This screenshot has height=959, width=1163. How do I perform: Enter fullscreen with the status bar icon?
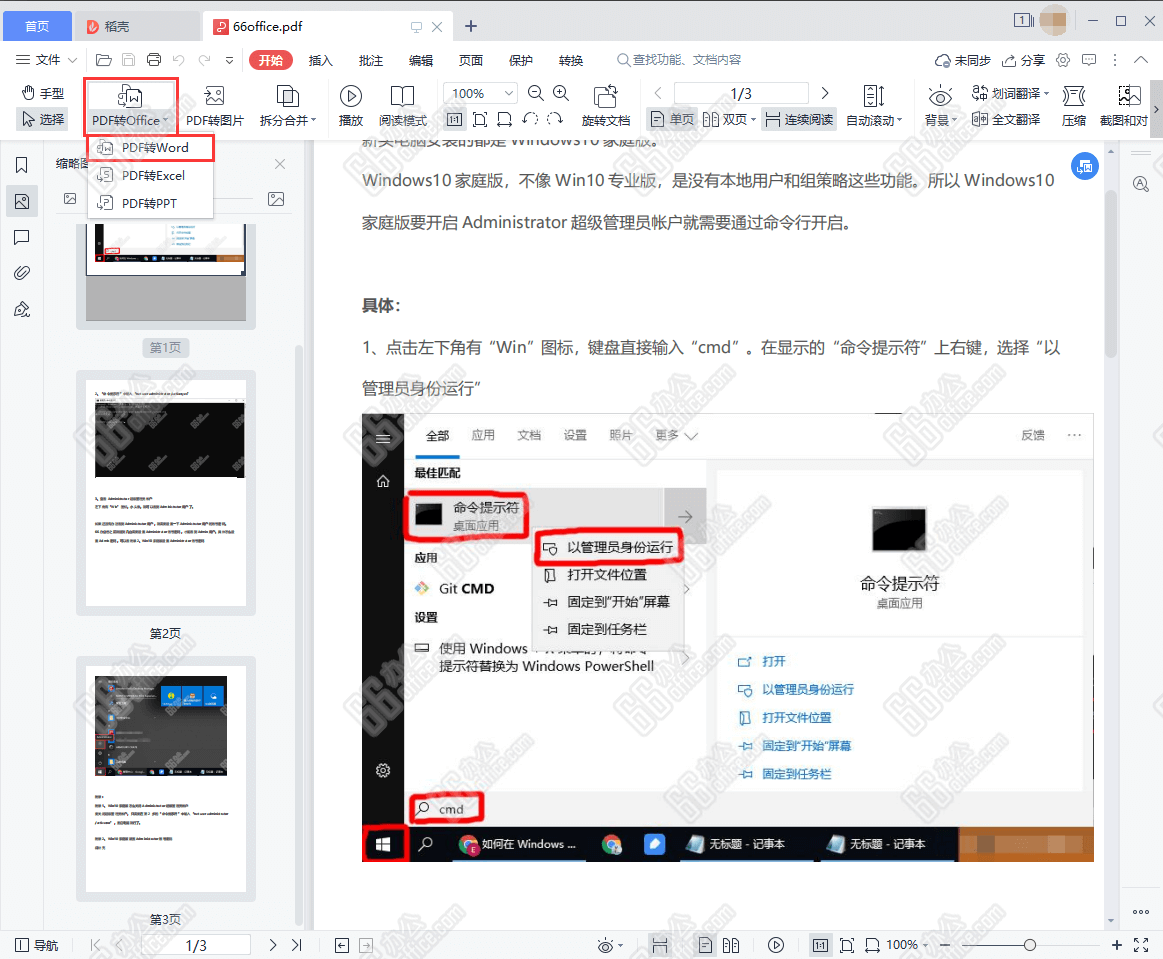tap(1141, 945)
